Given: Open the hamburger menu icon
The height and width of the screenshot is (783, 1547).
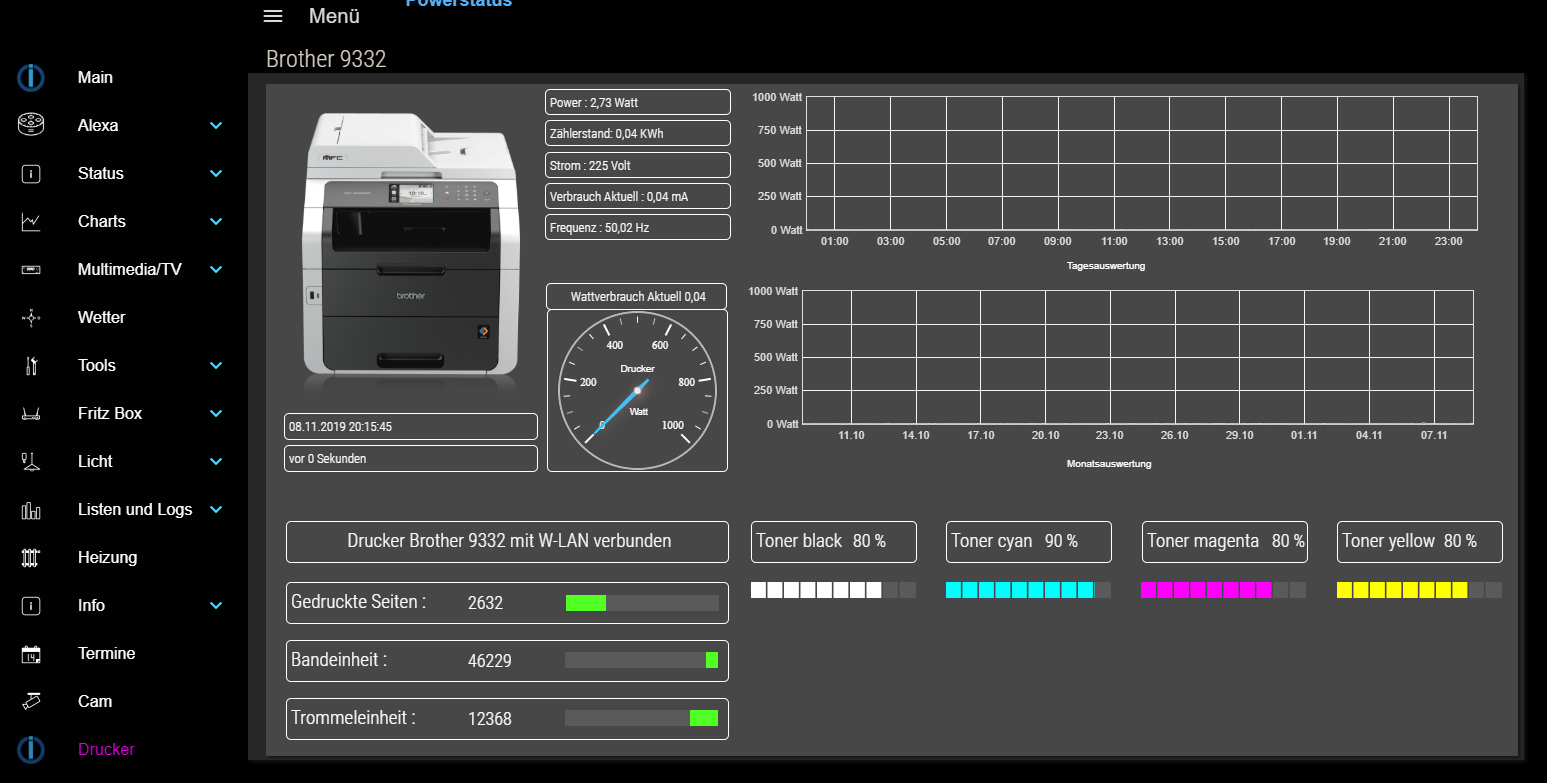Looking at the screenshot, I should [x=273, y=16].
